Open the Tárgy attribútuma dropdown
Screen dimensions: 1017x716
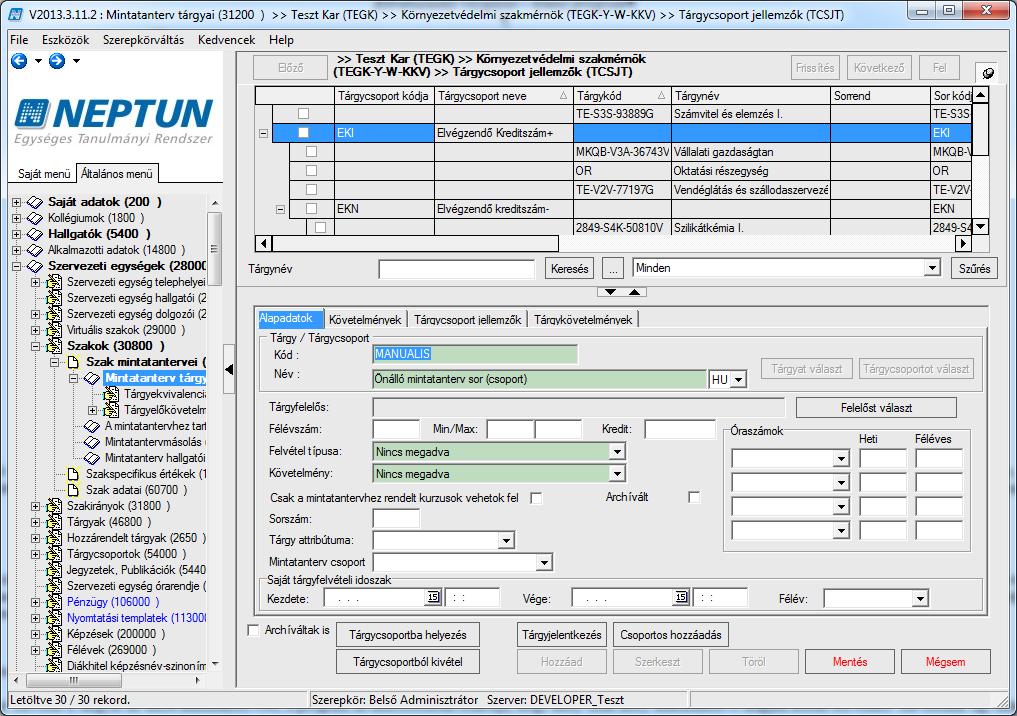(506, 540)
